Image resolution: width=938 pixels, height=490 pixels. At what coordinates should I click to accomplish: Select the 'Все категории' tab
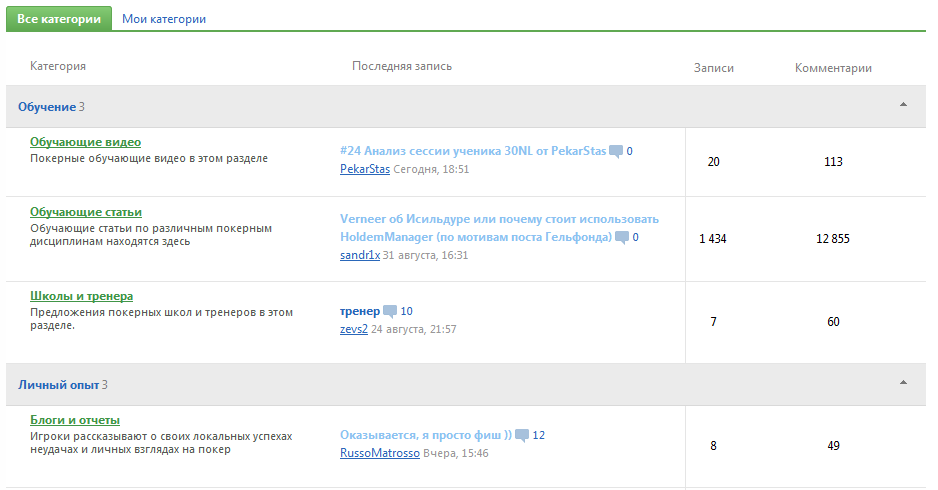[58, 19]
